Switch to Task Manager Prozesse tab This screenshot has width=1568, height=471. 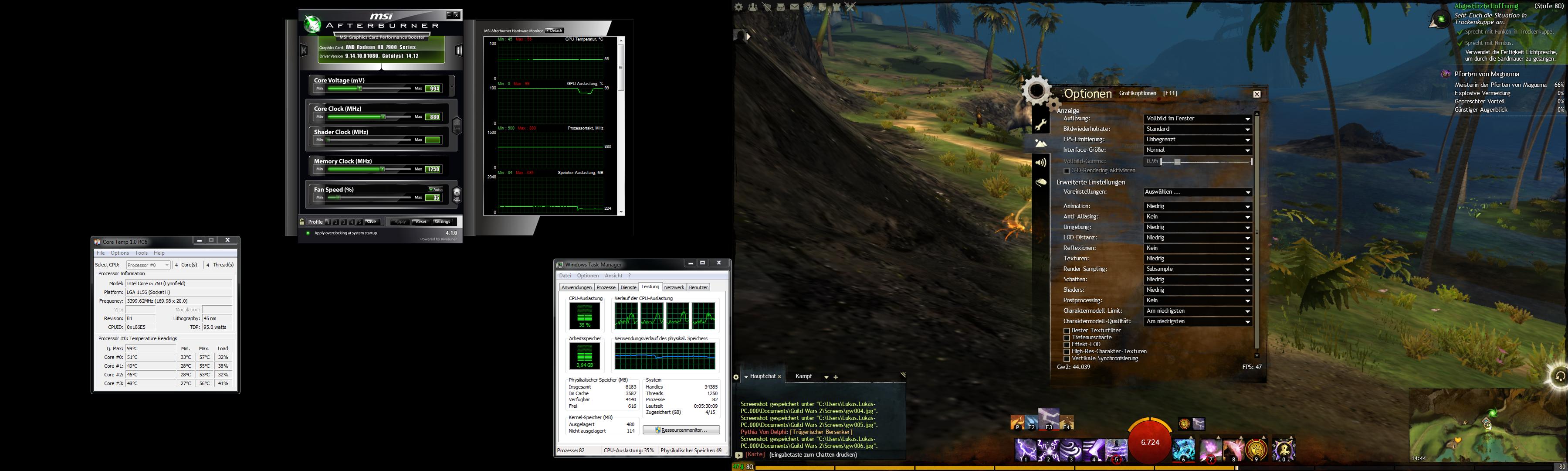(606, 287)
